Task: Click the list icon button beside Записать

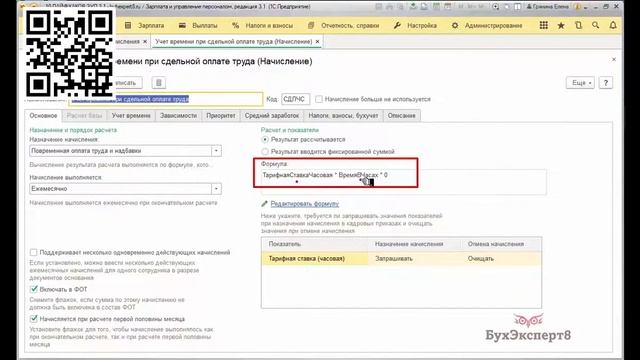Action: pos(159,83)
